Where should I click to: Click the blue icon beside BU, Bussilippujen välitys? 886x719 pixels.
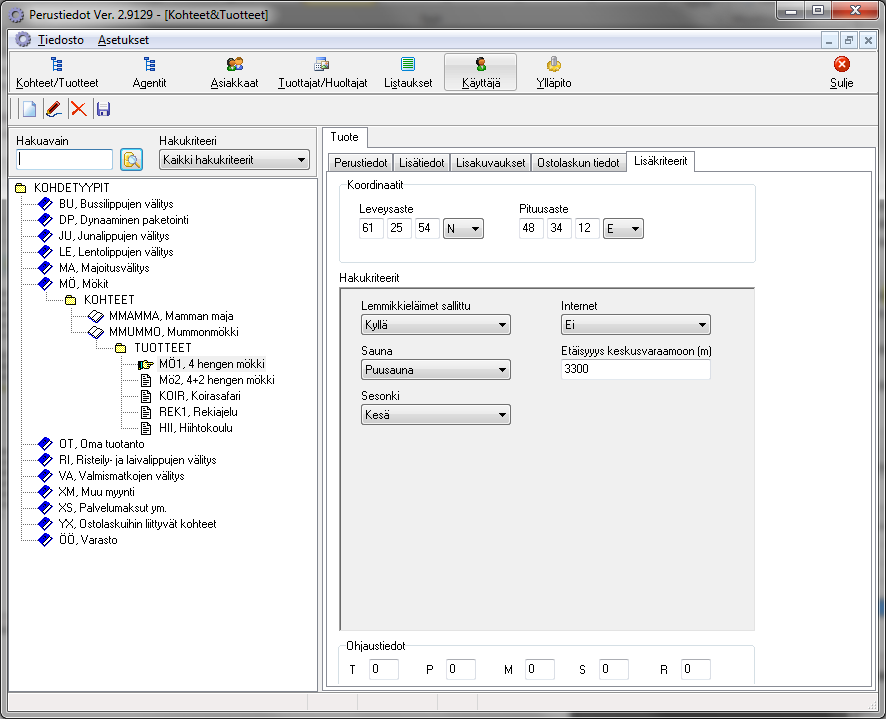pyautogui.click(x=45, y=203)
